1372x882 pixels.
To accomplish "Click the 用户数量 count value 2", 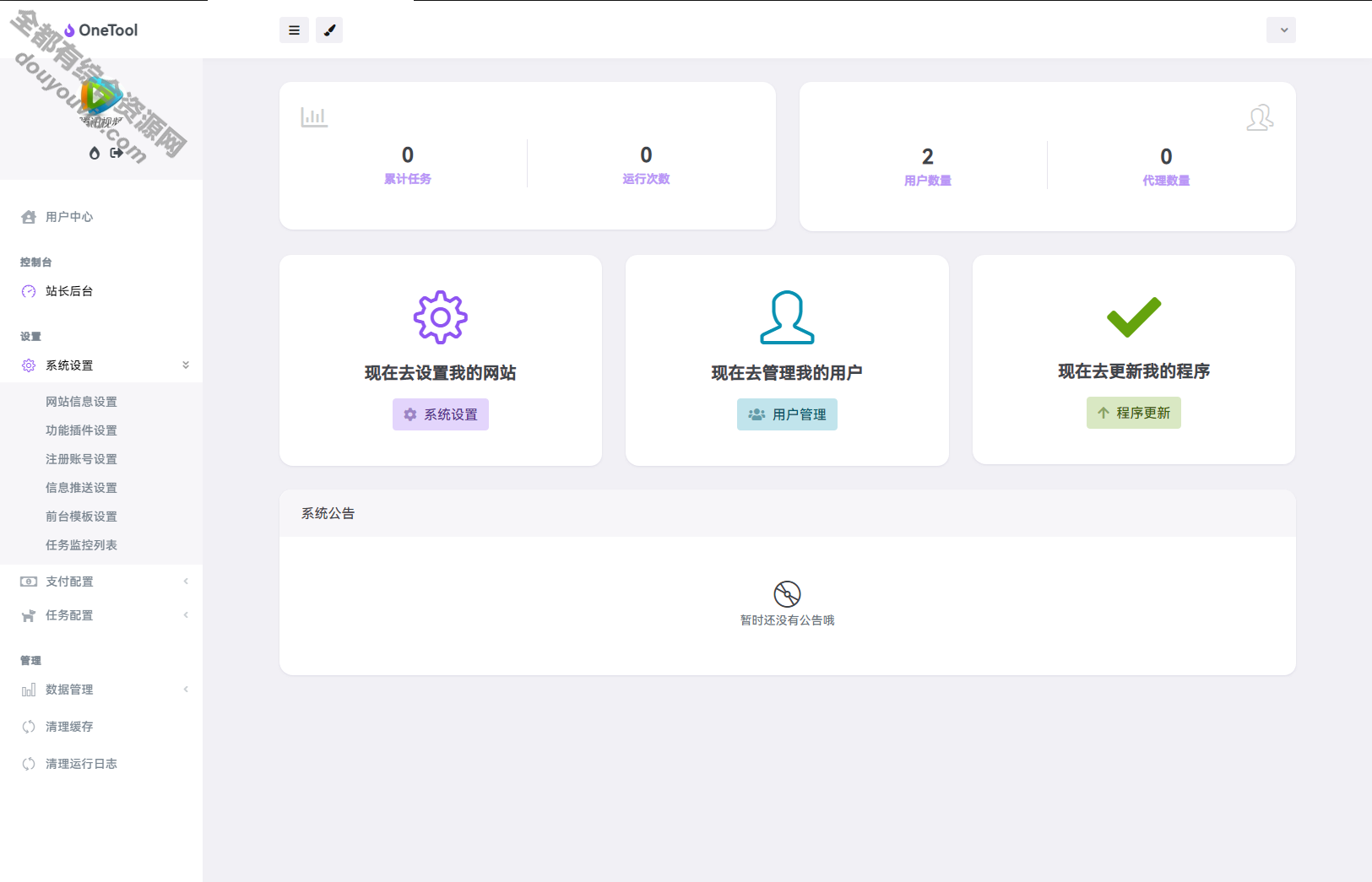I will (x=928, y=156).
